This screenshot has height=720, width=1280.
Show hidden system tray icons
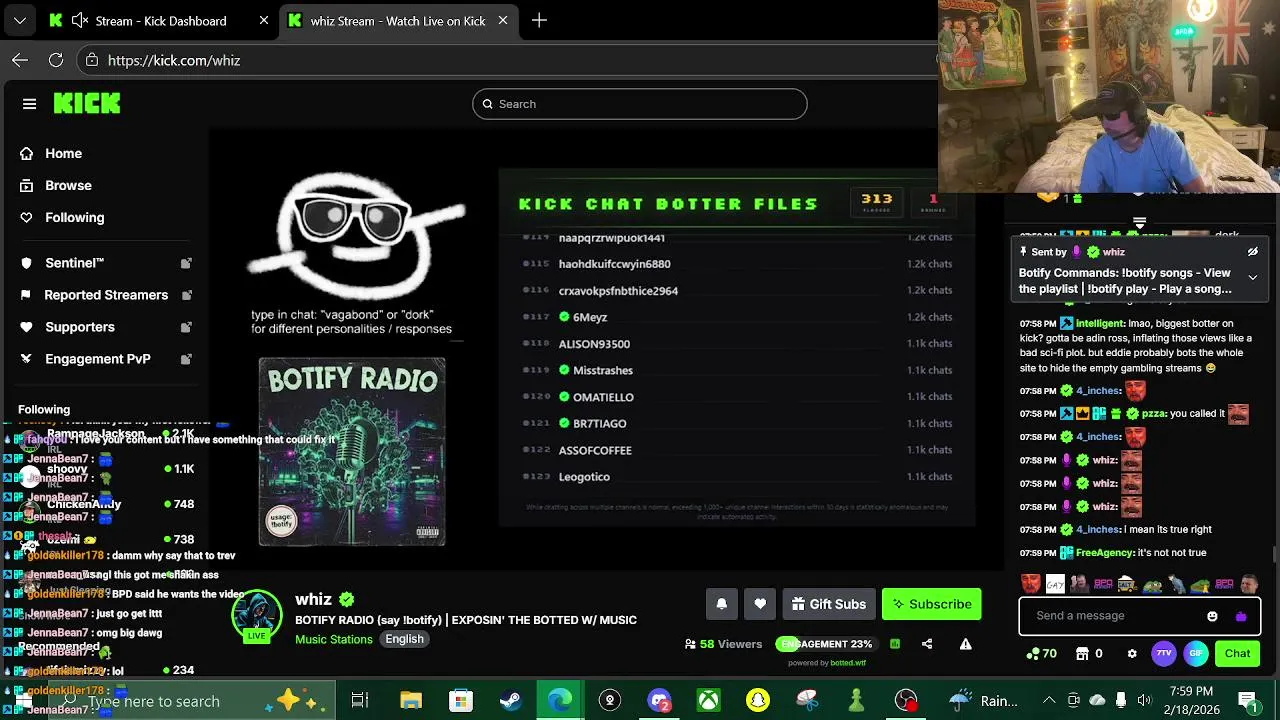pyautogui.click(x=1049, y=701)
